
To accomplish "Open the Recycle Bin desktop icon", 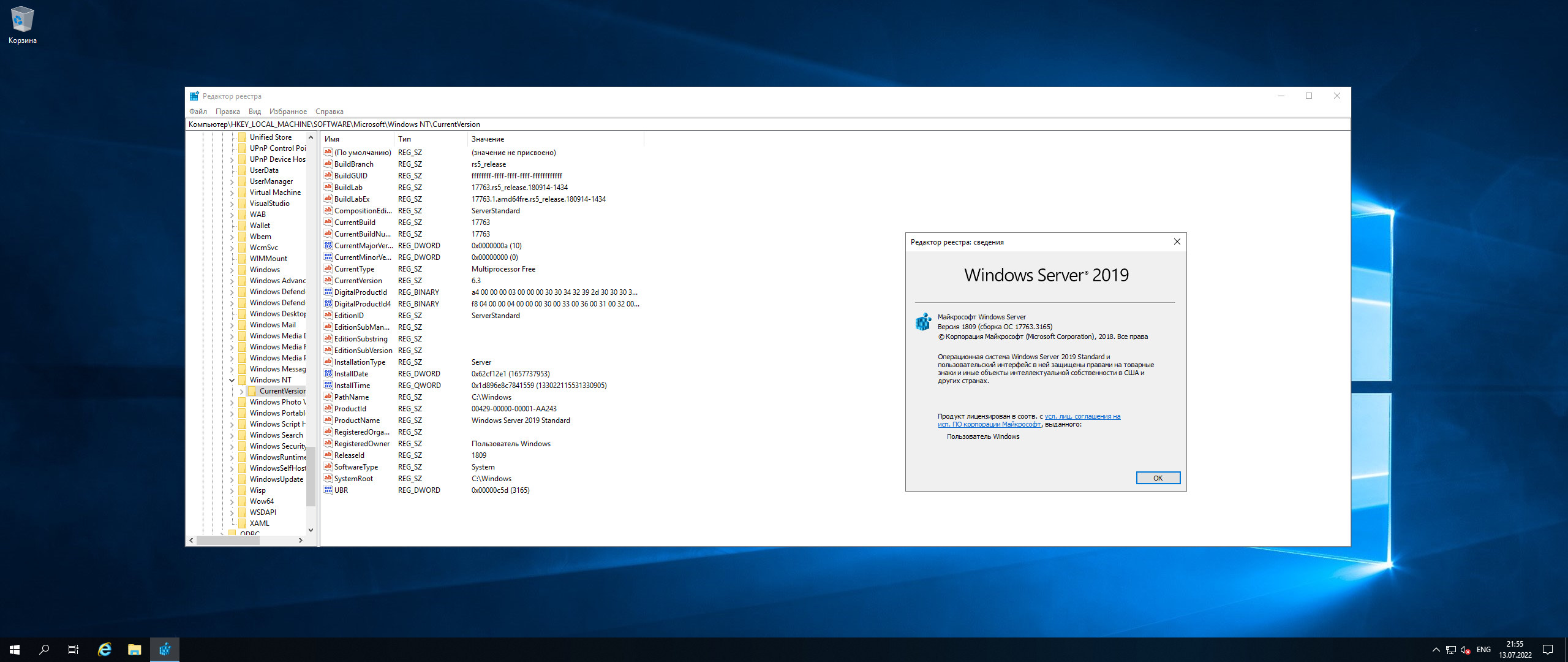I will [23, 25].
